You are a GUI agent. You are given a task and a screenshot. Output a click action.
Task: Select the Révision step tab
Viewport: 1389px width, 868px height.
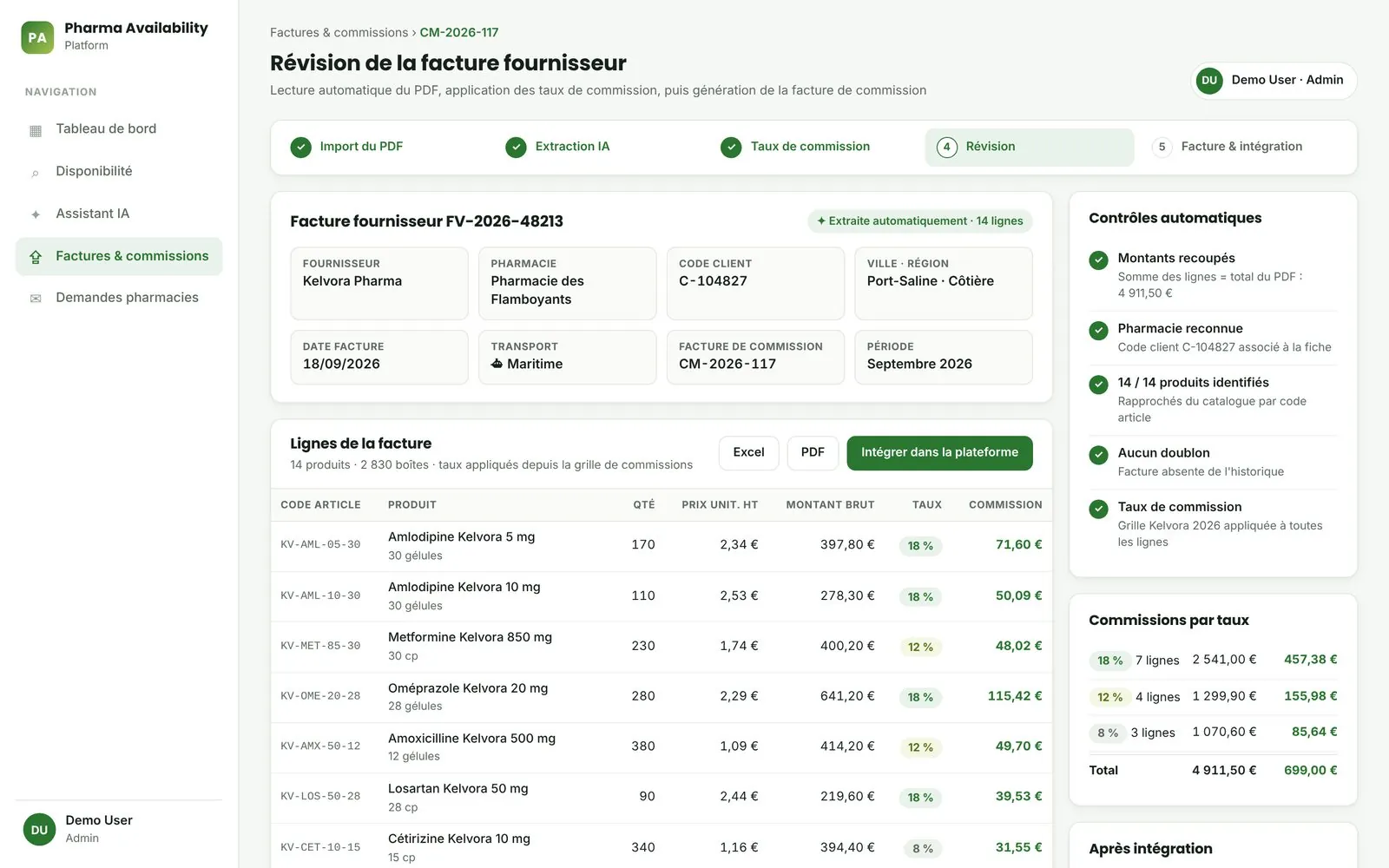point(1030,148)
